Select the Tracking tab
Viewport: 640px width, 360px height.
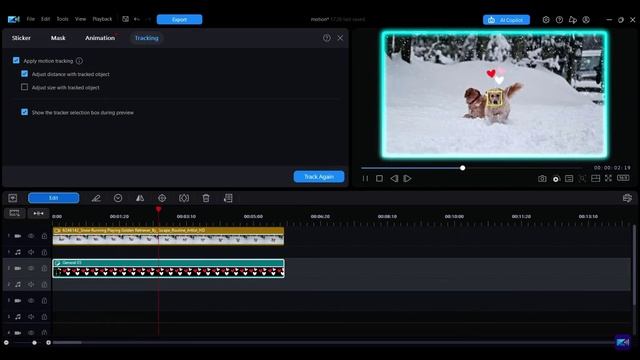pyautogui.click(x=147, y=38)
